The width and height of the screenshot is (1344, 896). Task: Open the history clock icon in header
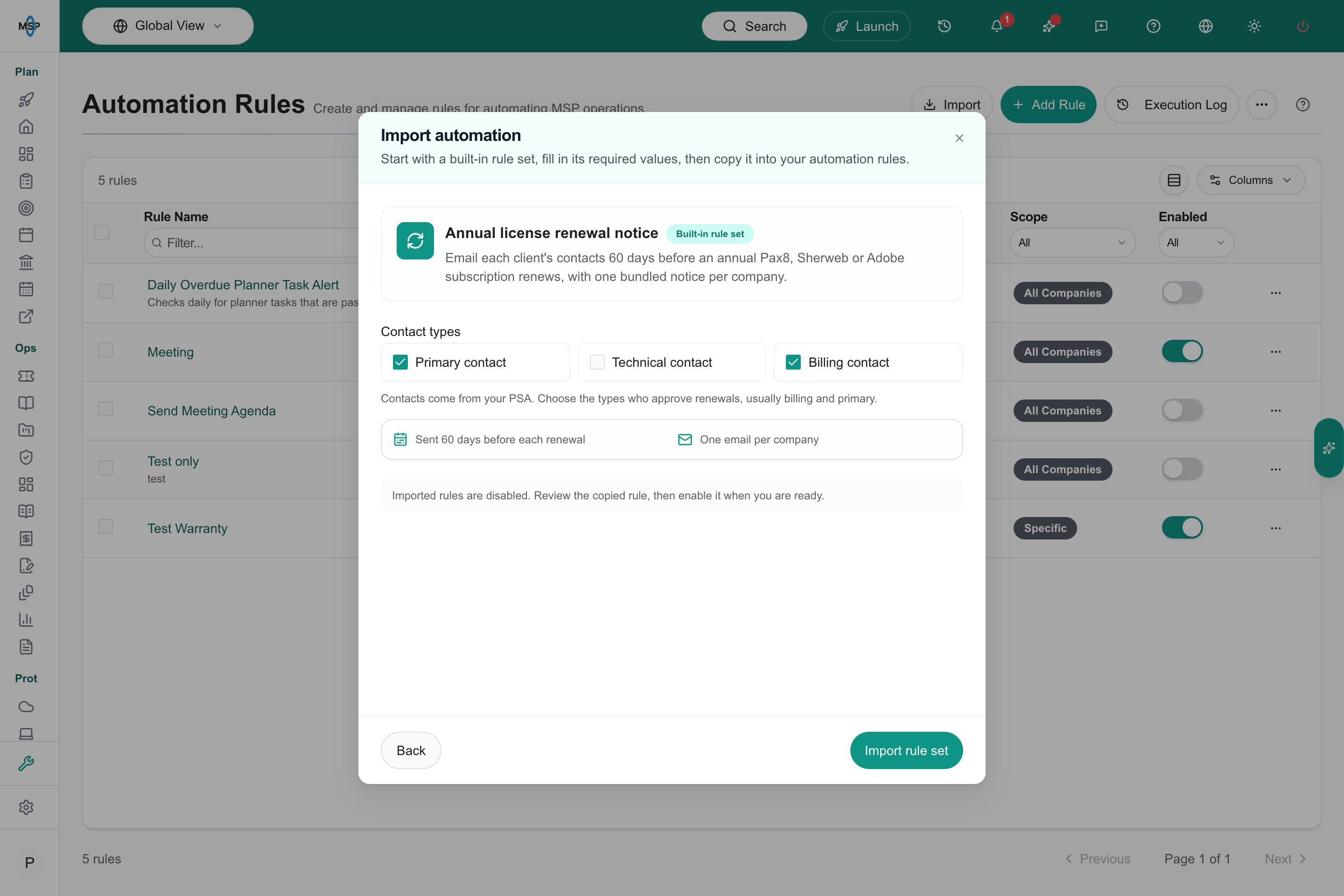pyautogui.click(x=944, y=26)
